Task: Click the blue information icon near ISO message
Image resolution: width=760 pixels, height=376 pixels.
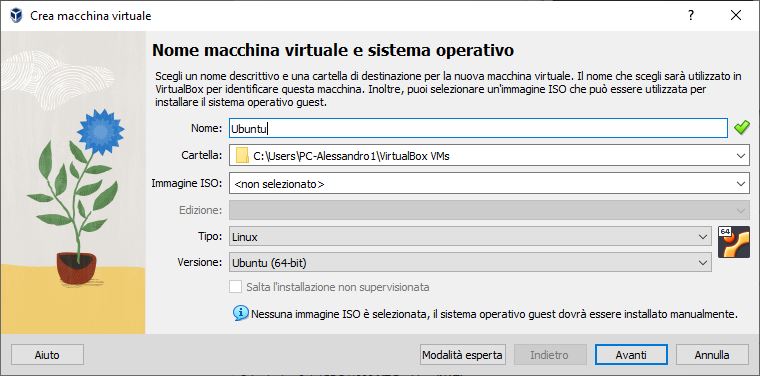Action: coord(241,313)
